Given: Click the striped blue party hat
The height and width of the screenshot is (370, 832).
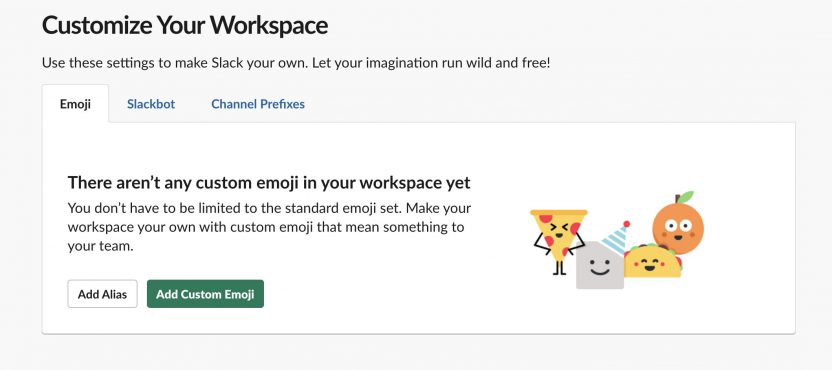Looking at the screenshot, I should point(617,239).
